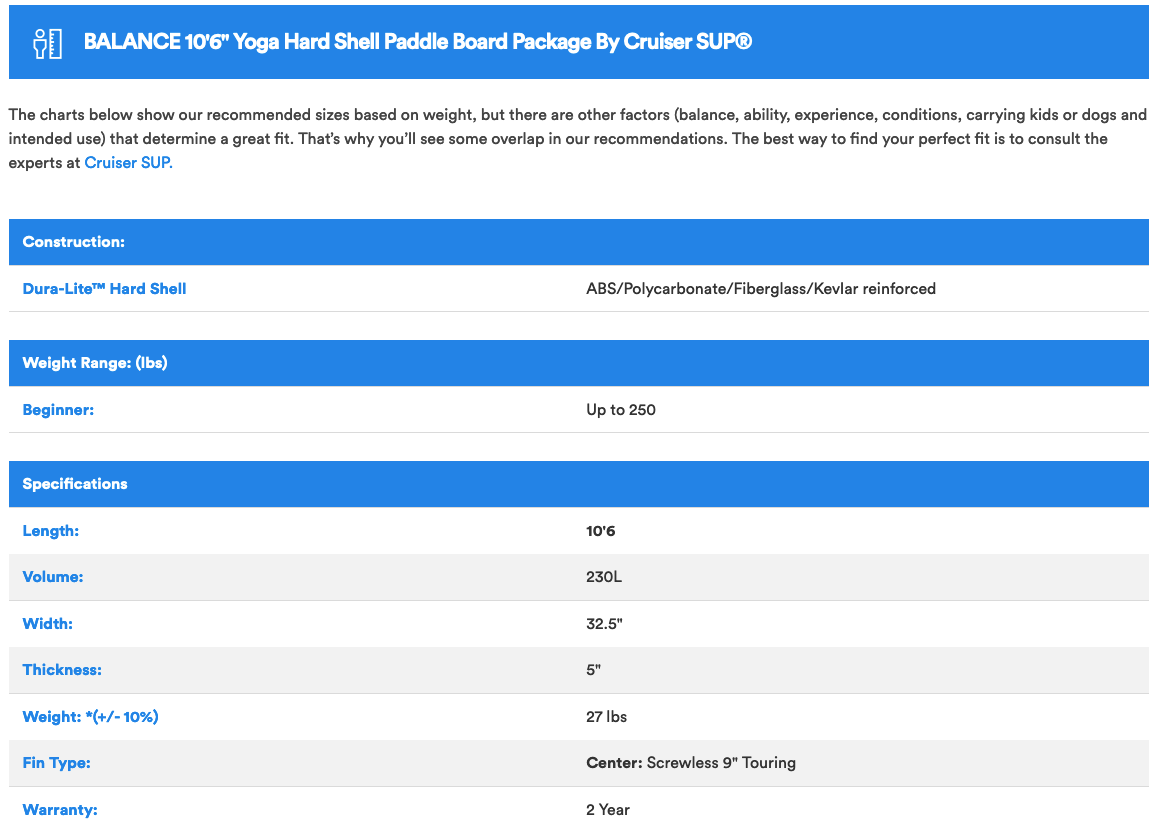Click the Weight *(+/- 10%) label
Image resolution: width=1158 pixels, height=823 pixels.
[x=91, y=717]
